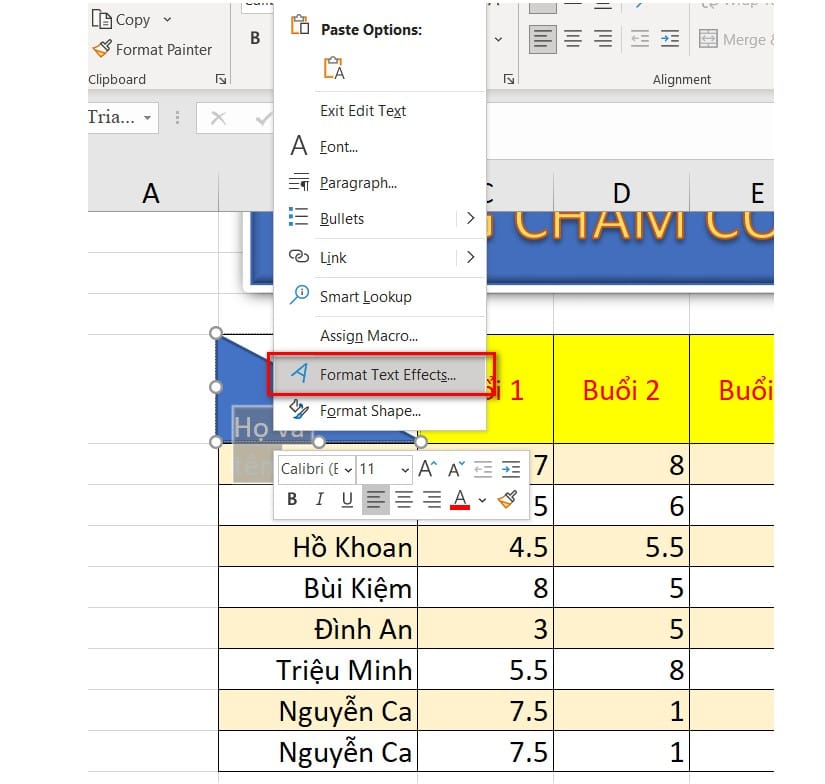Click the red underlined font color swatch

(458, 499)
